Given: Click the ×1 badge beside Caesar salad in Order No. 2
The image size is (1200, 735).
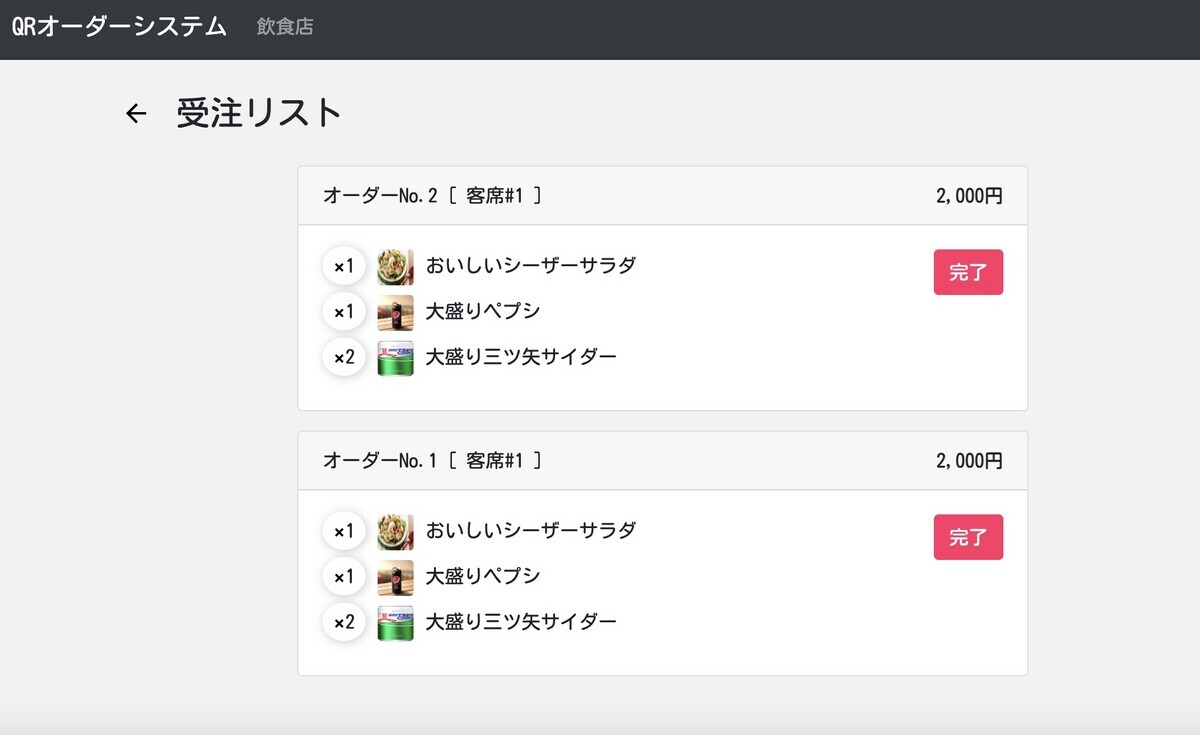Looking at the screenshot, I should pos(344,266).
